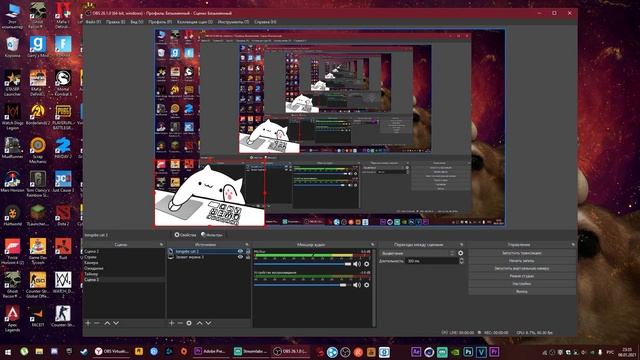Toggle visibility of bongobs cat source
Viewport: 640px width, 360px height.
click(240, 251)
